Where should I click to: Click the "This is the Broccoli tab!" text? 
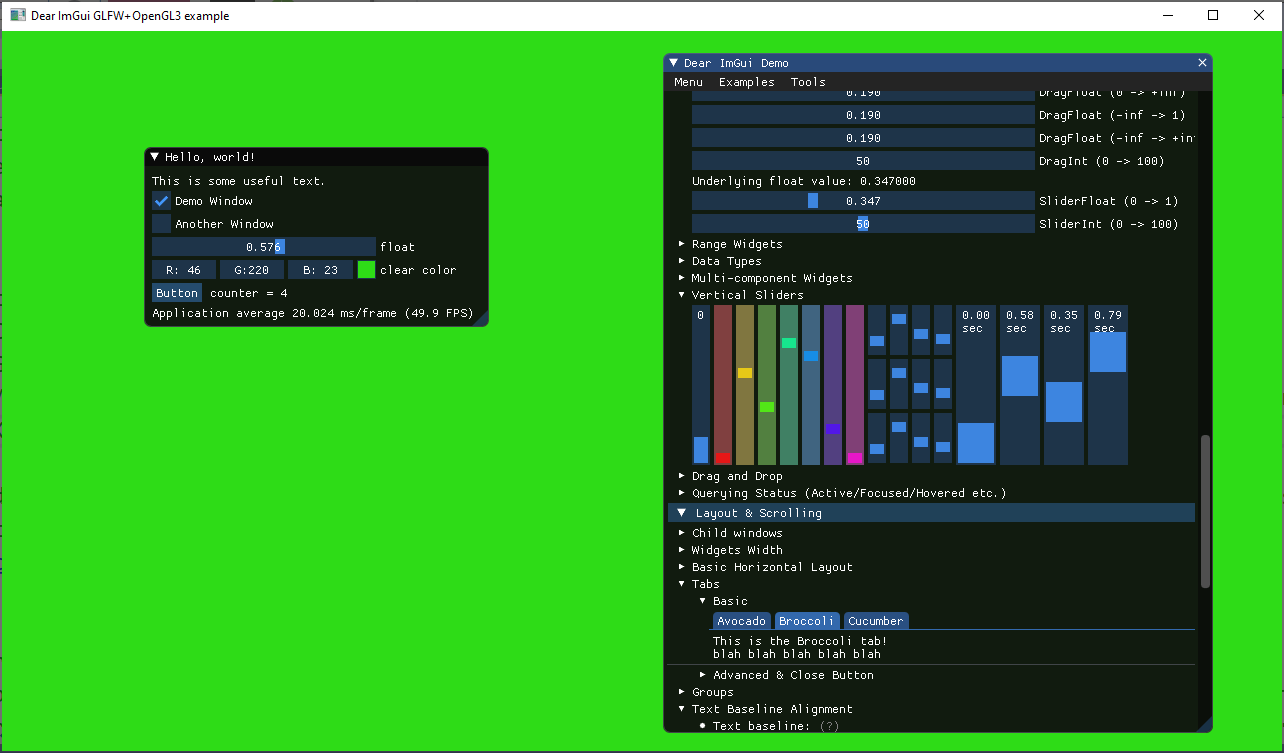coord(800,641)
